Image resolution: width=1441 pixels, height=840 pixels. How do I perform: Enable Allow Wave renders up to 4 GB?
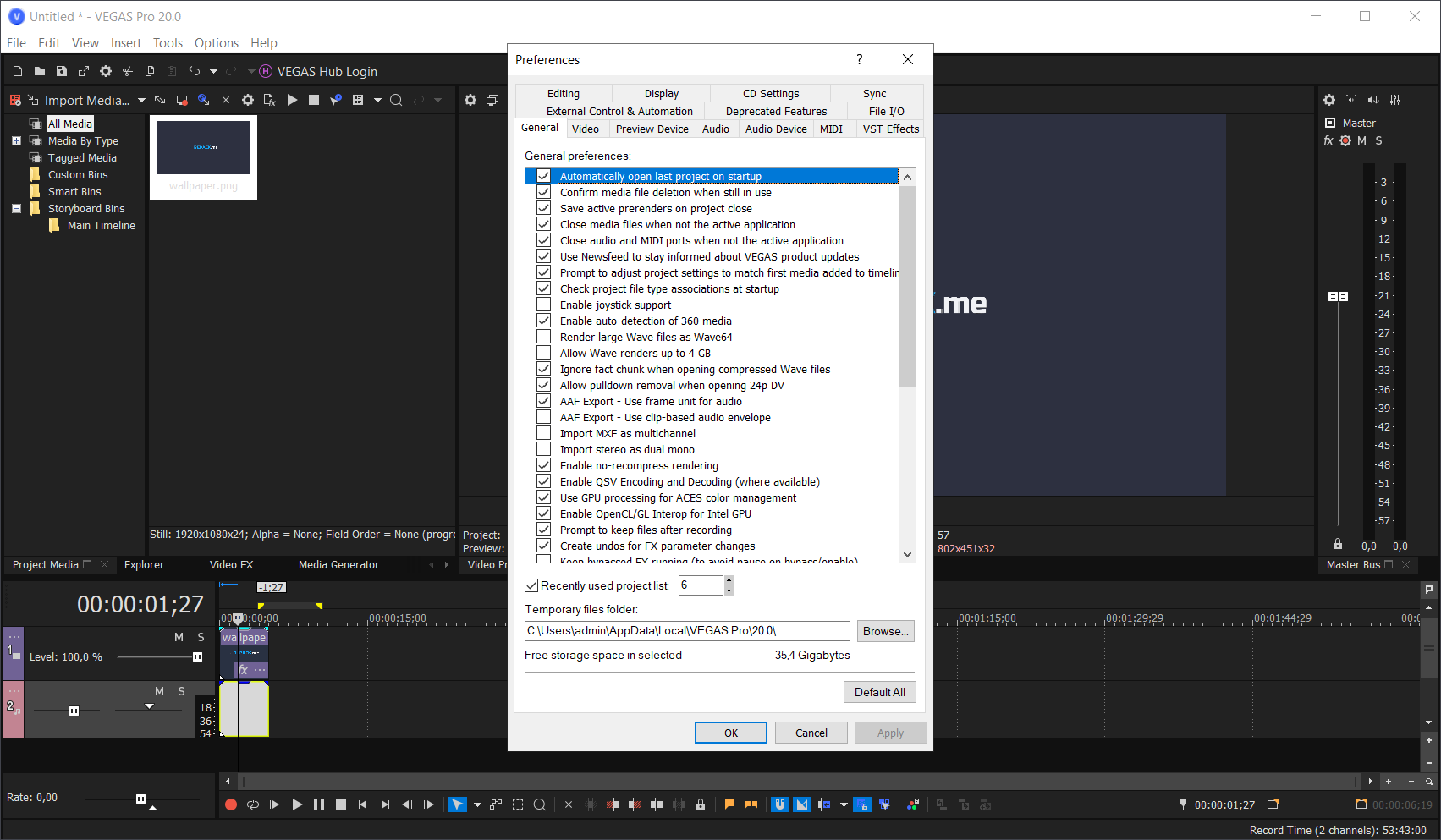point(544,354)
